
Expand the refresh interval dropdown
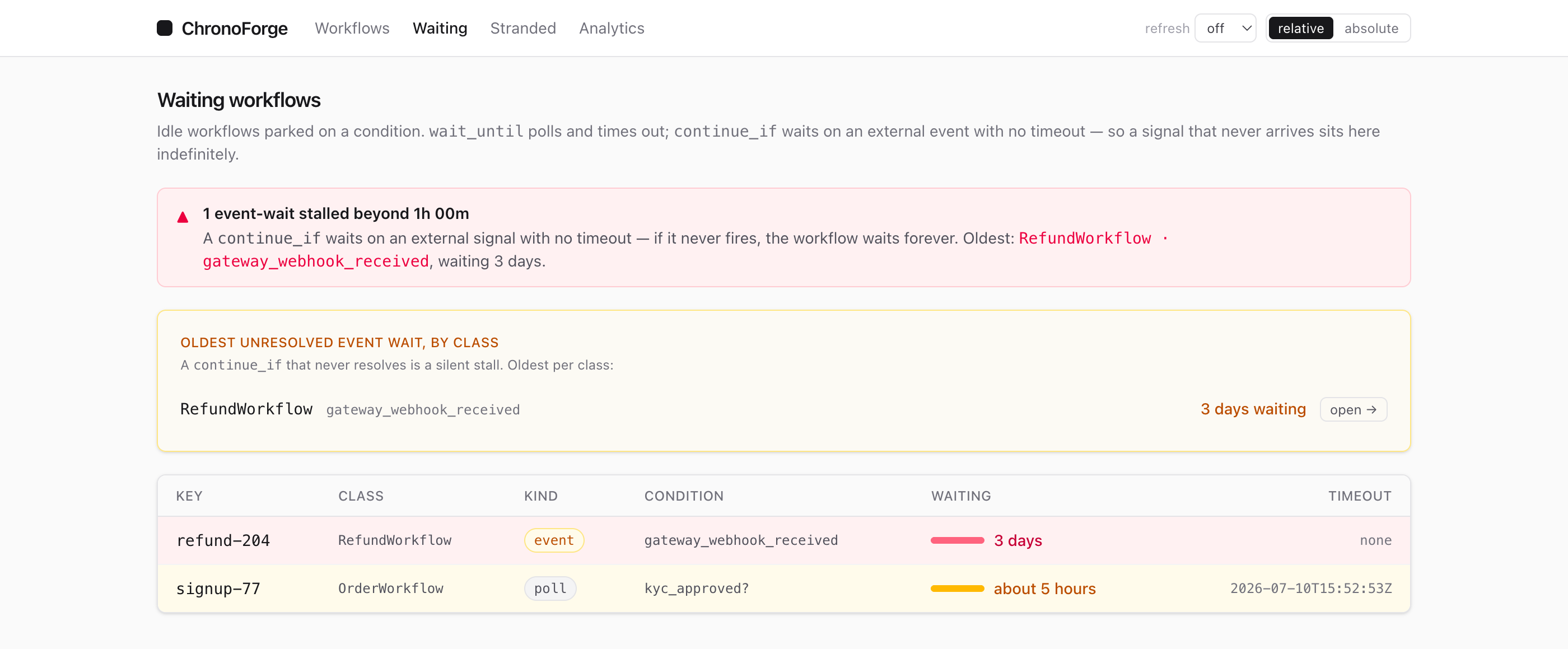coord(1225,28)
